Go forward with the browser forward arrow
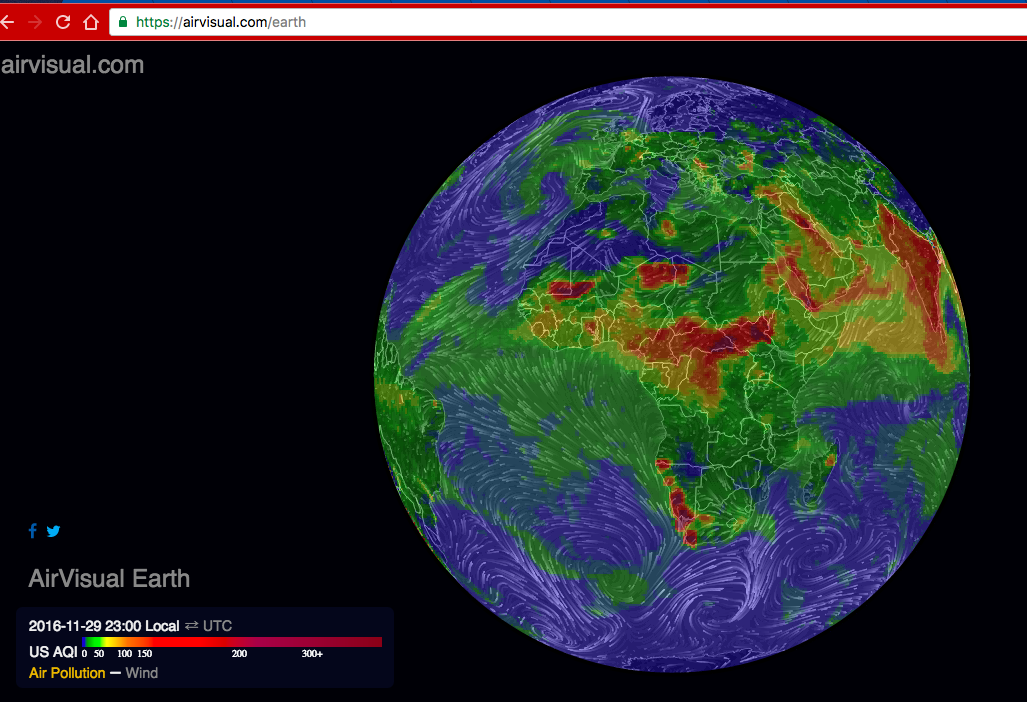This screenshot has height=702, width=1027. point(35,22)
